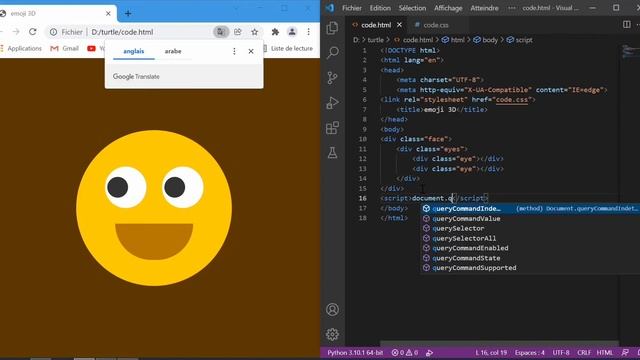Open Liste de lecture
Viewport: 640px width, 360px height.
tap(288, 48)
